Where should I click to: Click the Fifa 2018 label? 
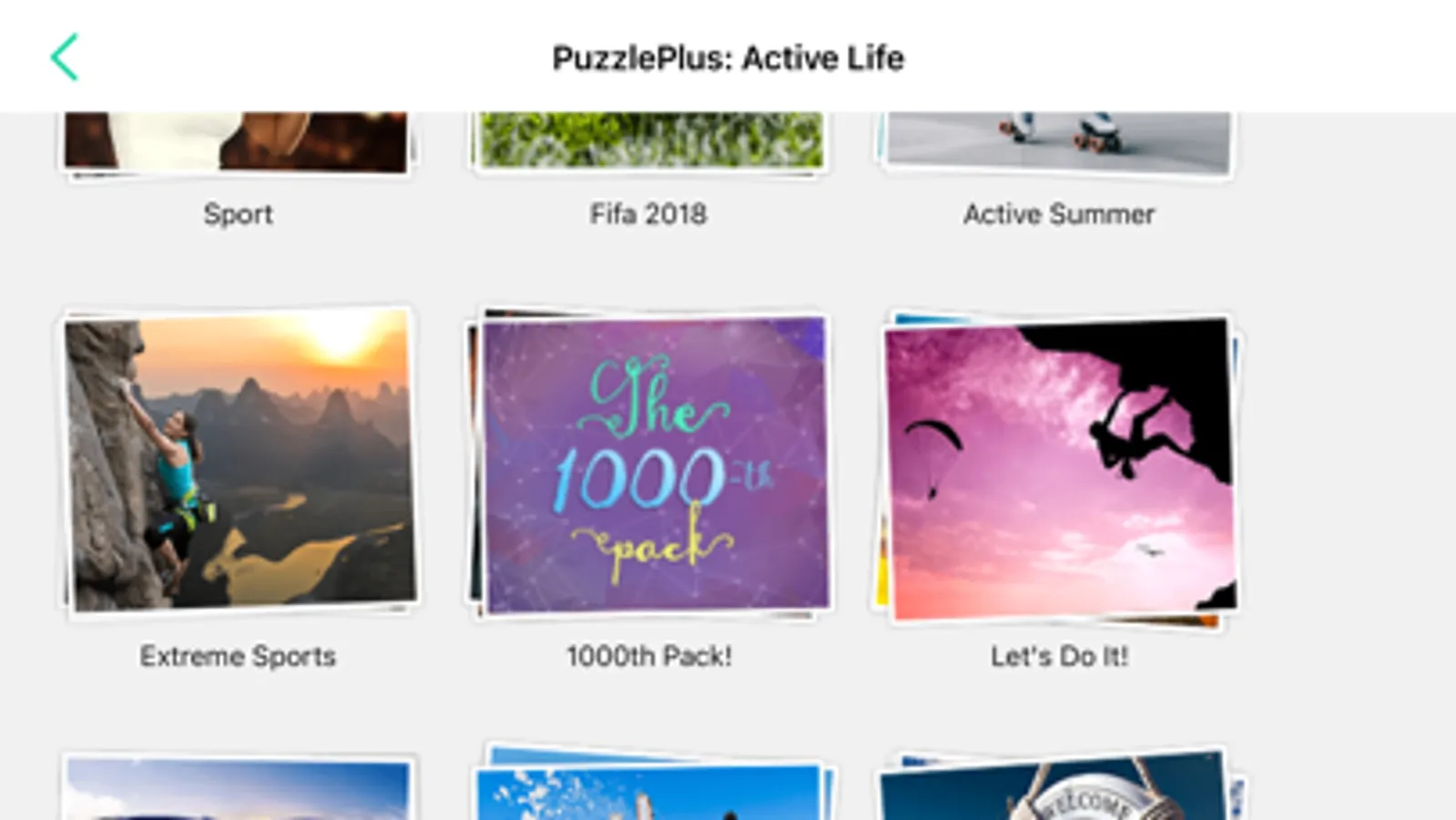click(648, 214)
